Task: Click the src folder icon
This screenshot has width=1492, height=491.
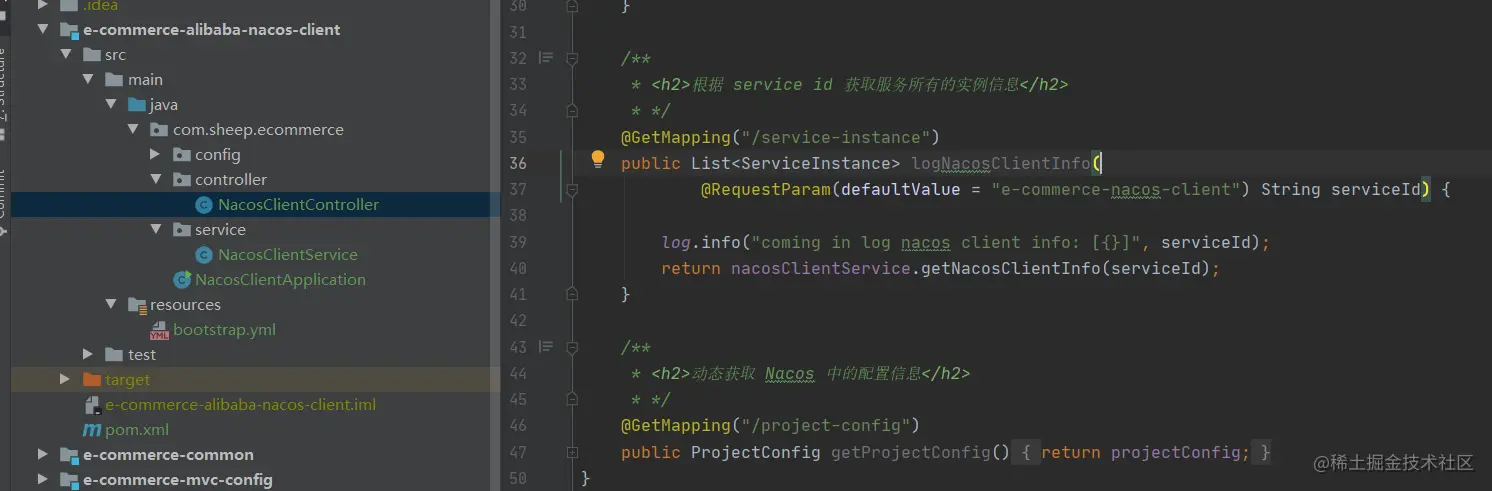Action: [x=92, y=55]
